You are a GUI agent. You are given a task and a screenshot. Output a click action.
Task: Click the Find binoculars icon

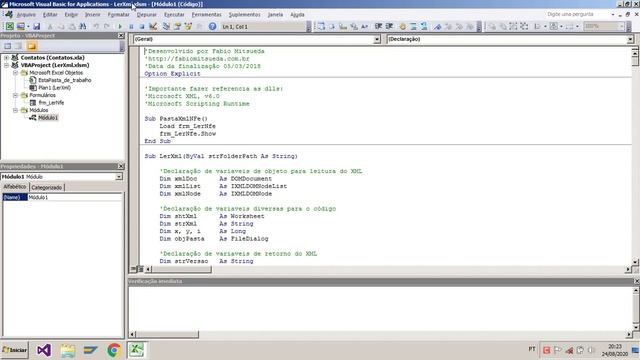pyautogui.click(x=82, y=27)
